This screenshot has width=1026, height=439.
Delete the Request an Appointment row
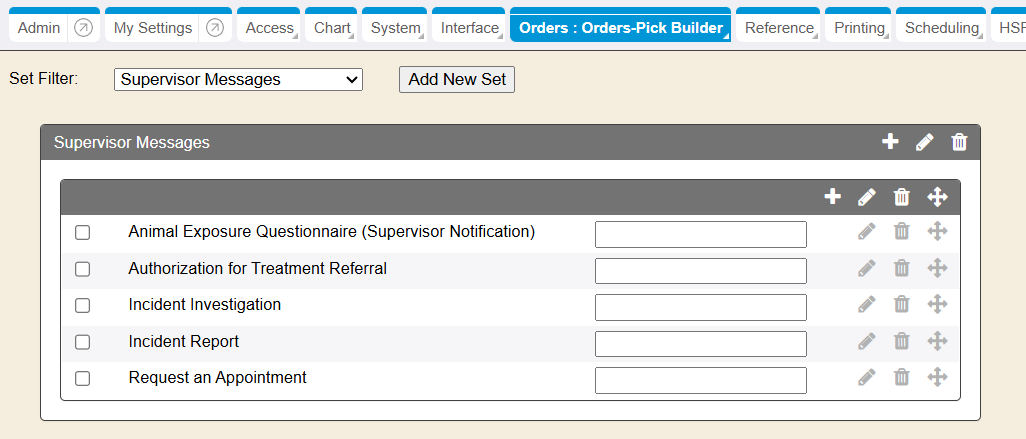pyautogui.click(x=901, y=377)
